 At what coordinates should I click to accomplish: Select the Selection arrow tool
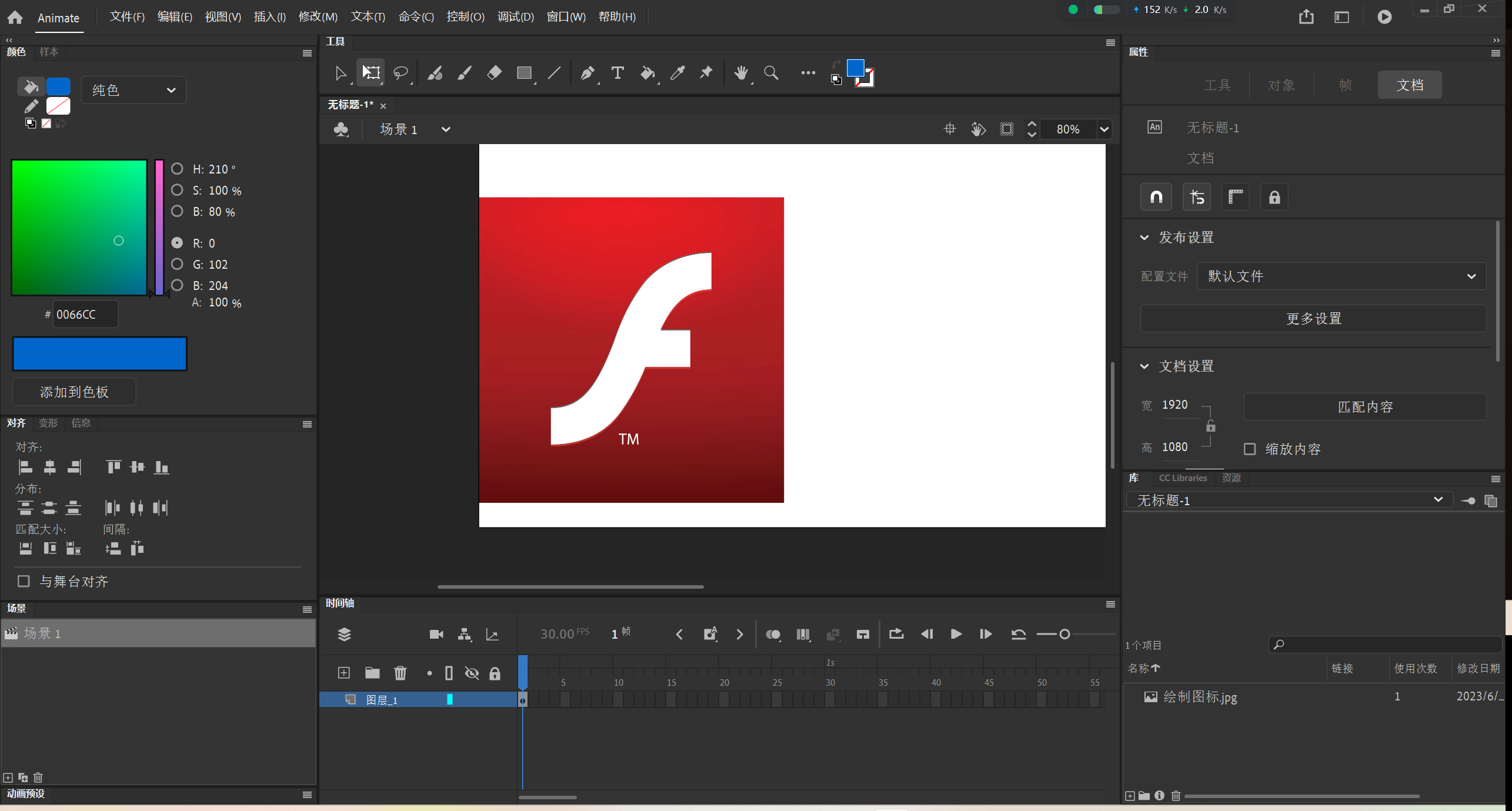pos(341,73)
